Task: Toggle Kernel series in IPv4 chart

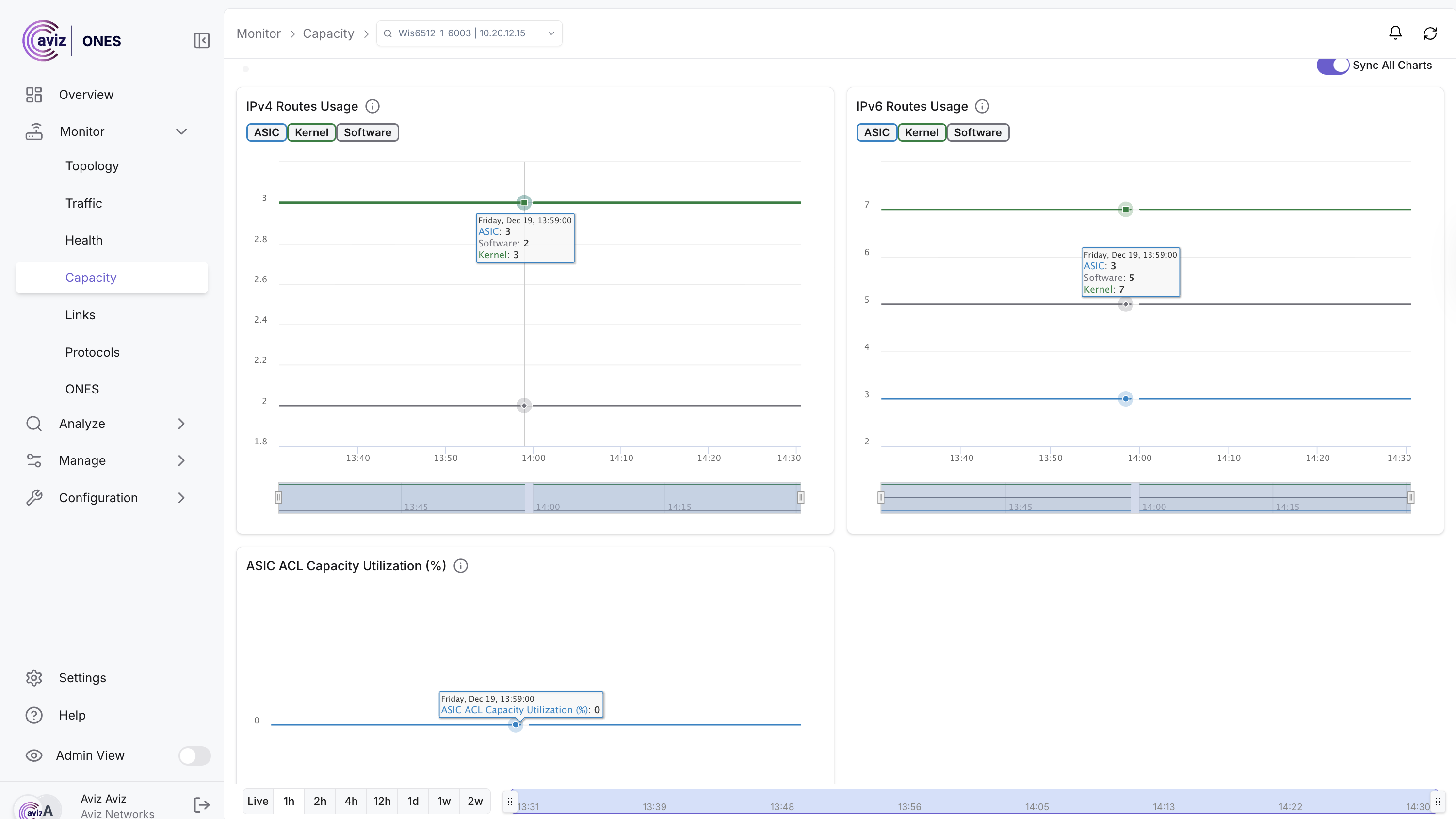Action: click(x=311, y=132)
